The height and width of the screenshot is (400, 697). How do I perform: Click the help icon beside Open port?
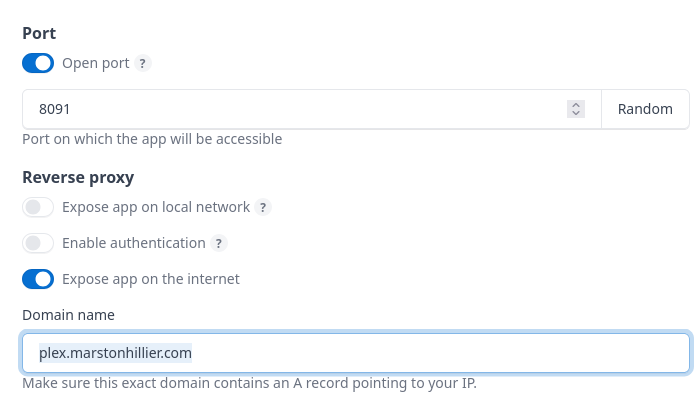coord(143,63)
